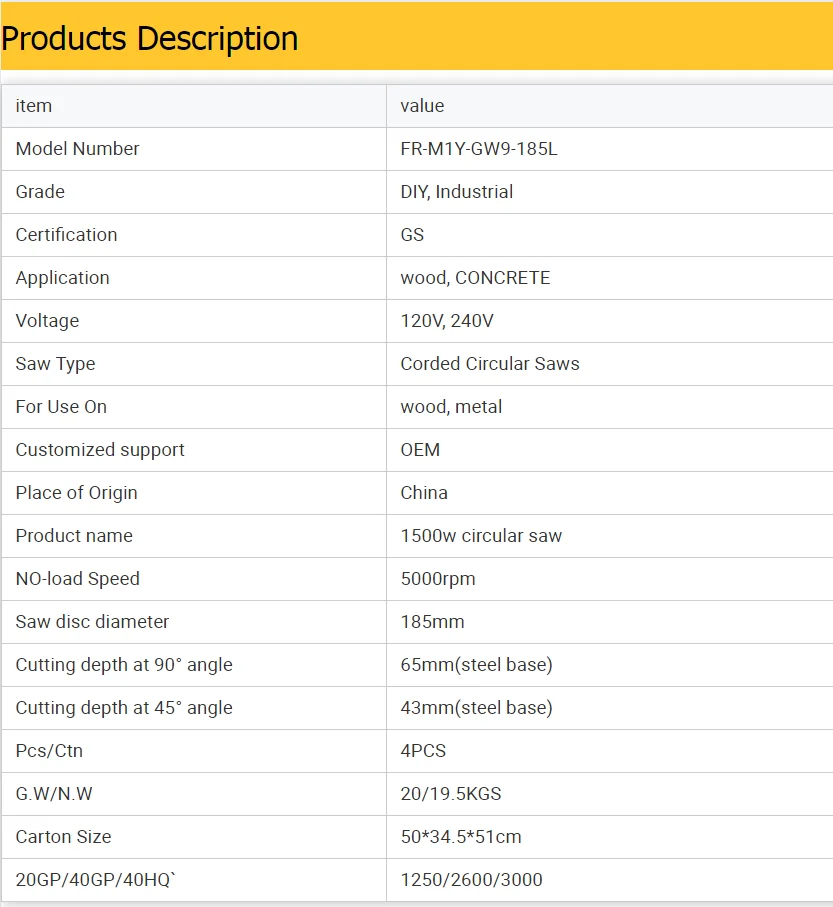This screenshot has height=907, width=833.
Task: Click the FR-M1Y-GW9-185L model value
Action: click(479, 149)
